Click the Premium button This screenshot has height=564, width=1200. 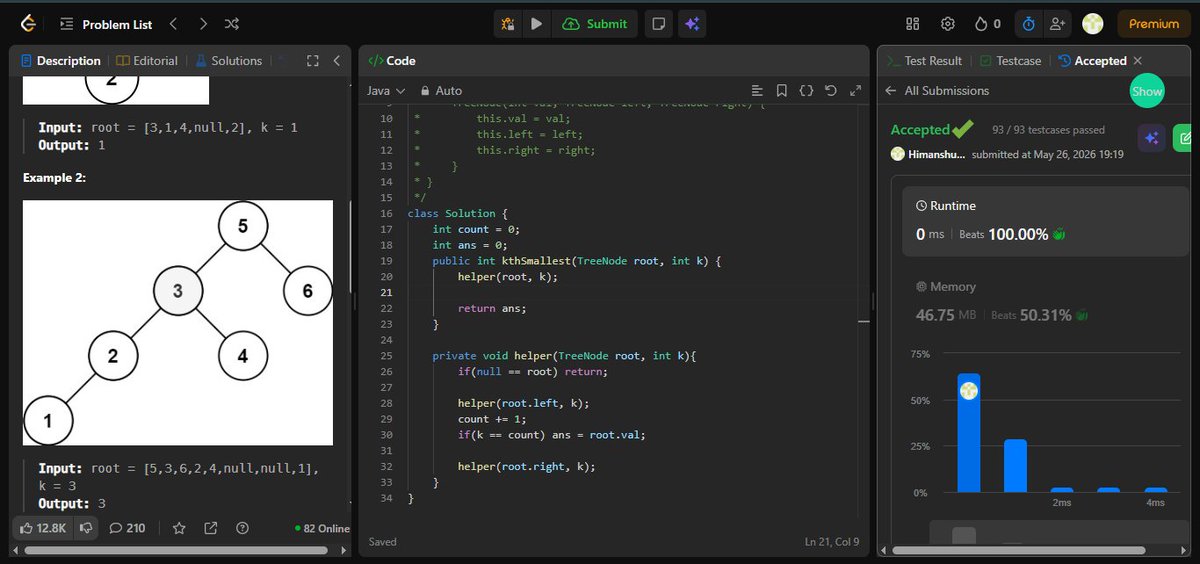click(1154, 24)
